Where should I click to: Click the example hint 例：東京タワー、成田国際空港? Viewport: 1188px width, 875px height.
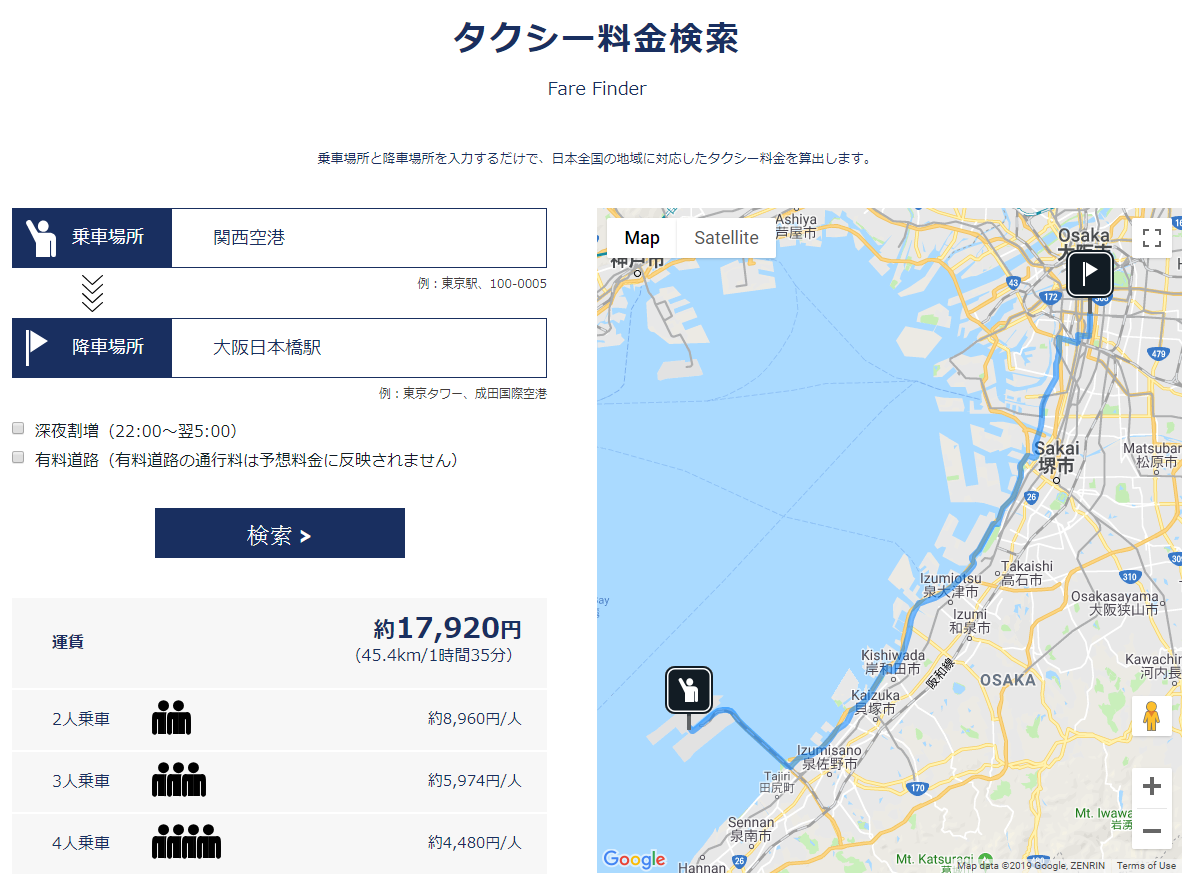tap(463, 393)
